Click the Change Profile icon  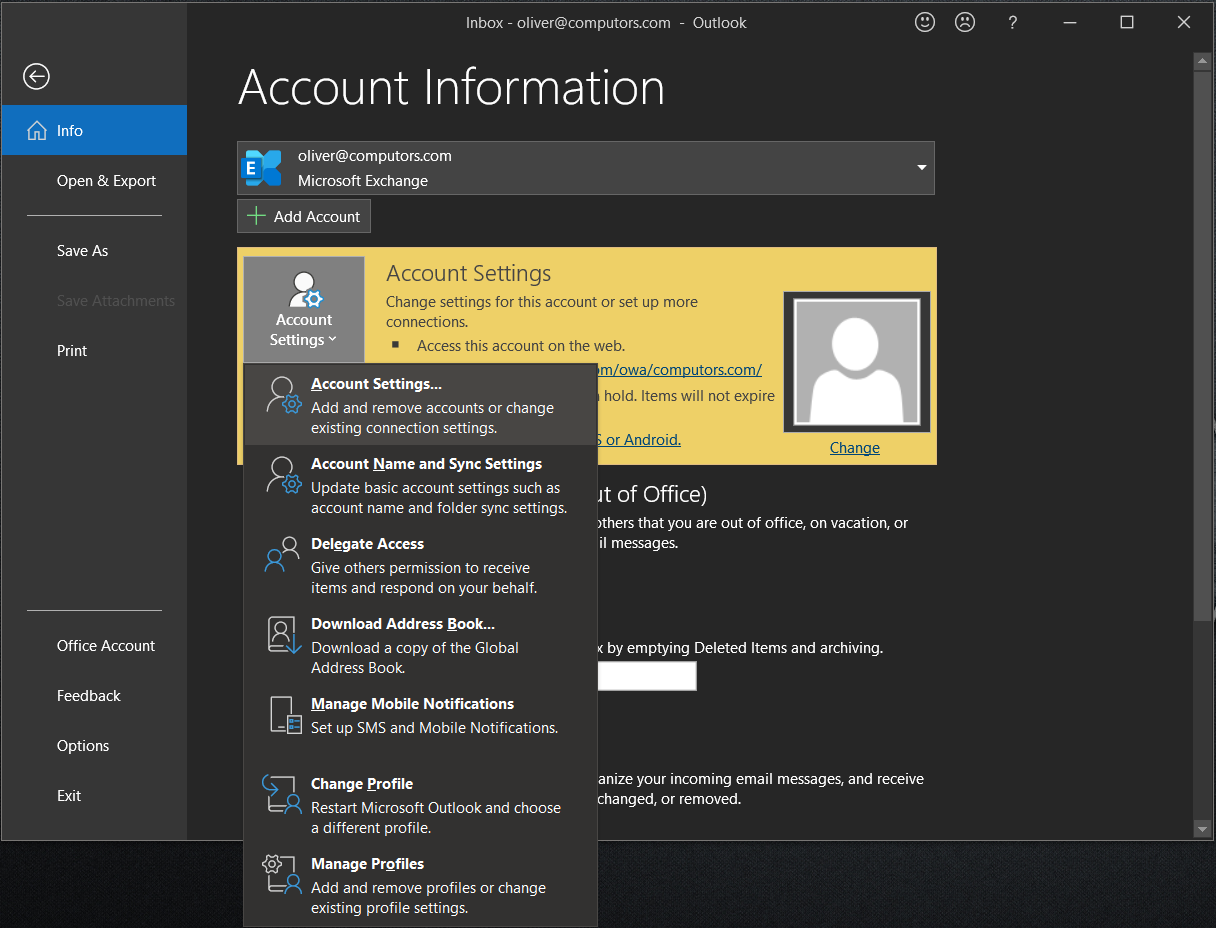click(x=282, y=795)
